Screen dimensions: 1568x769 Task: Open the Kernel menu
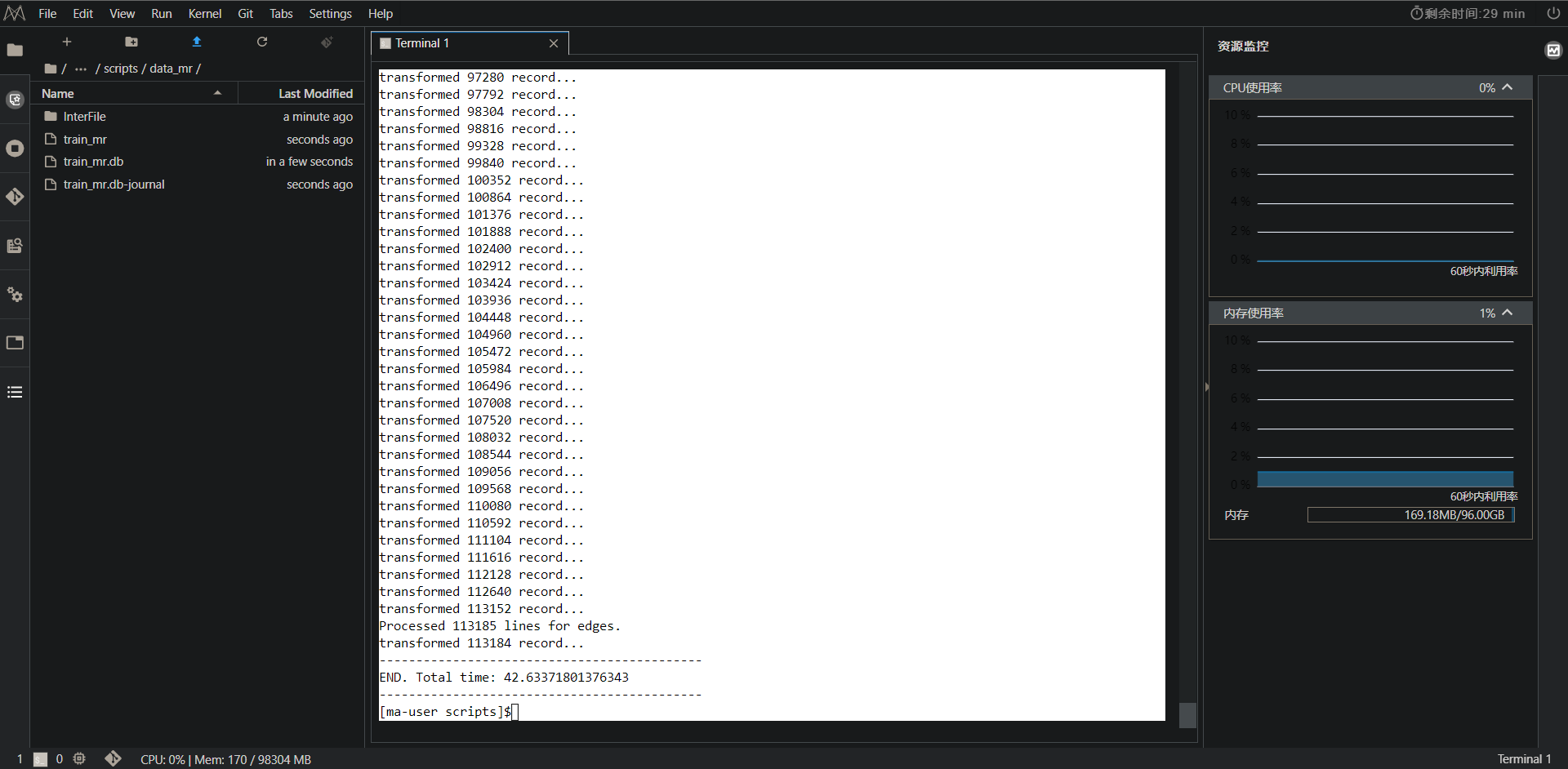(205, 13)
